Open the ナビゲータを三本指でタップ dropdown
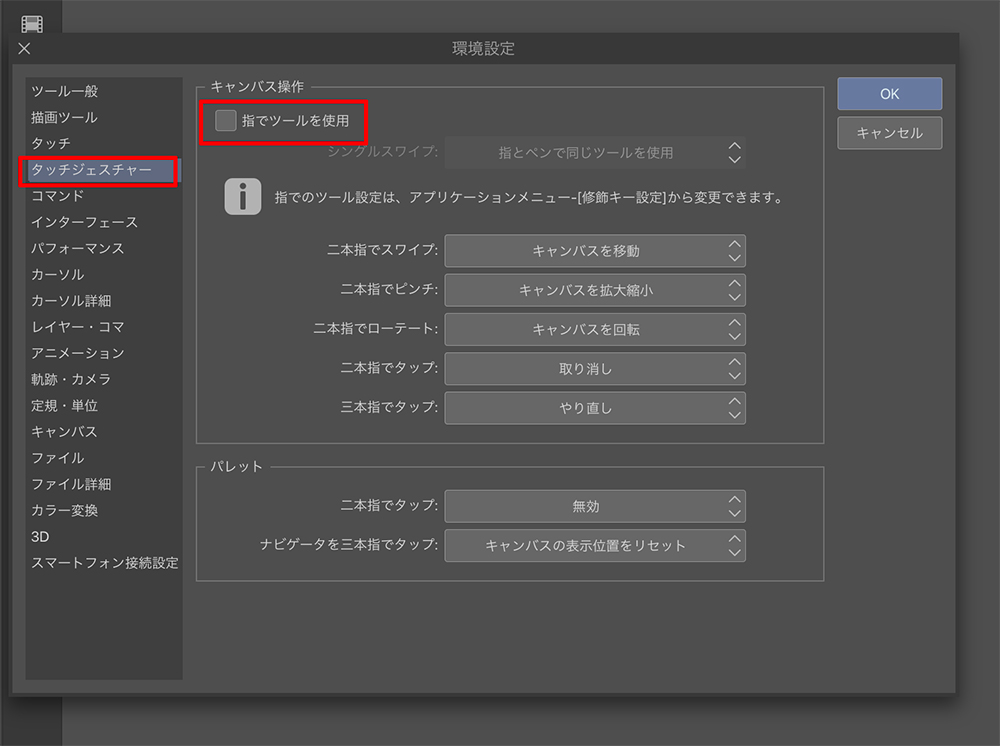The image size is (1000, 746). (x=594, y=545)
